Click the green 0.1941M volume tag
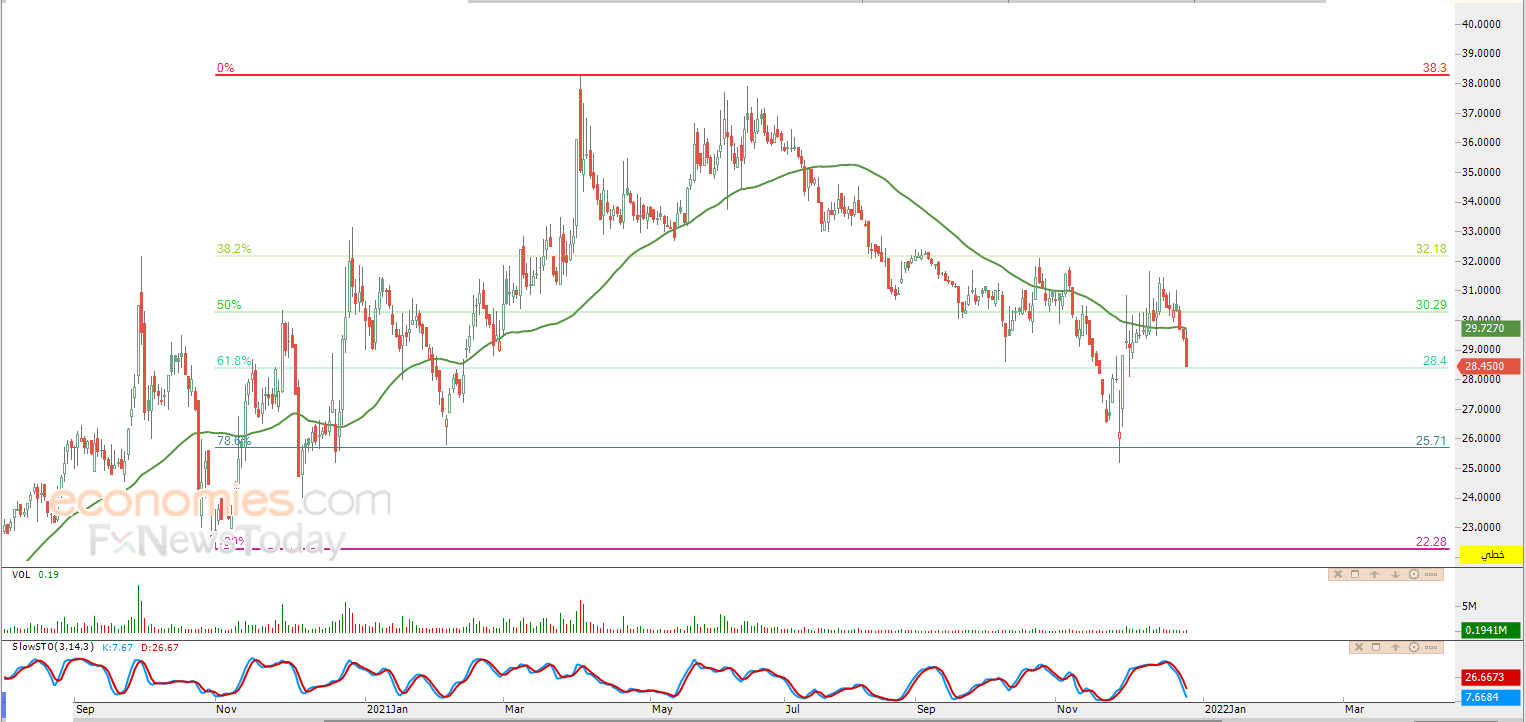Image resolution: width=1526 pixels, height=722 pixels. (1491, 630)
